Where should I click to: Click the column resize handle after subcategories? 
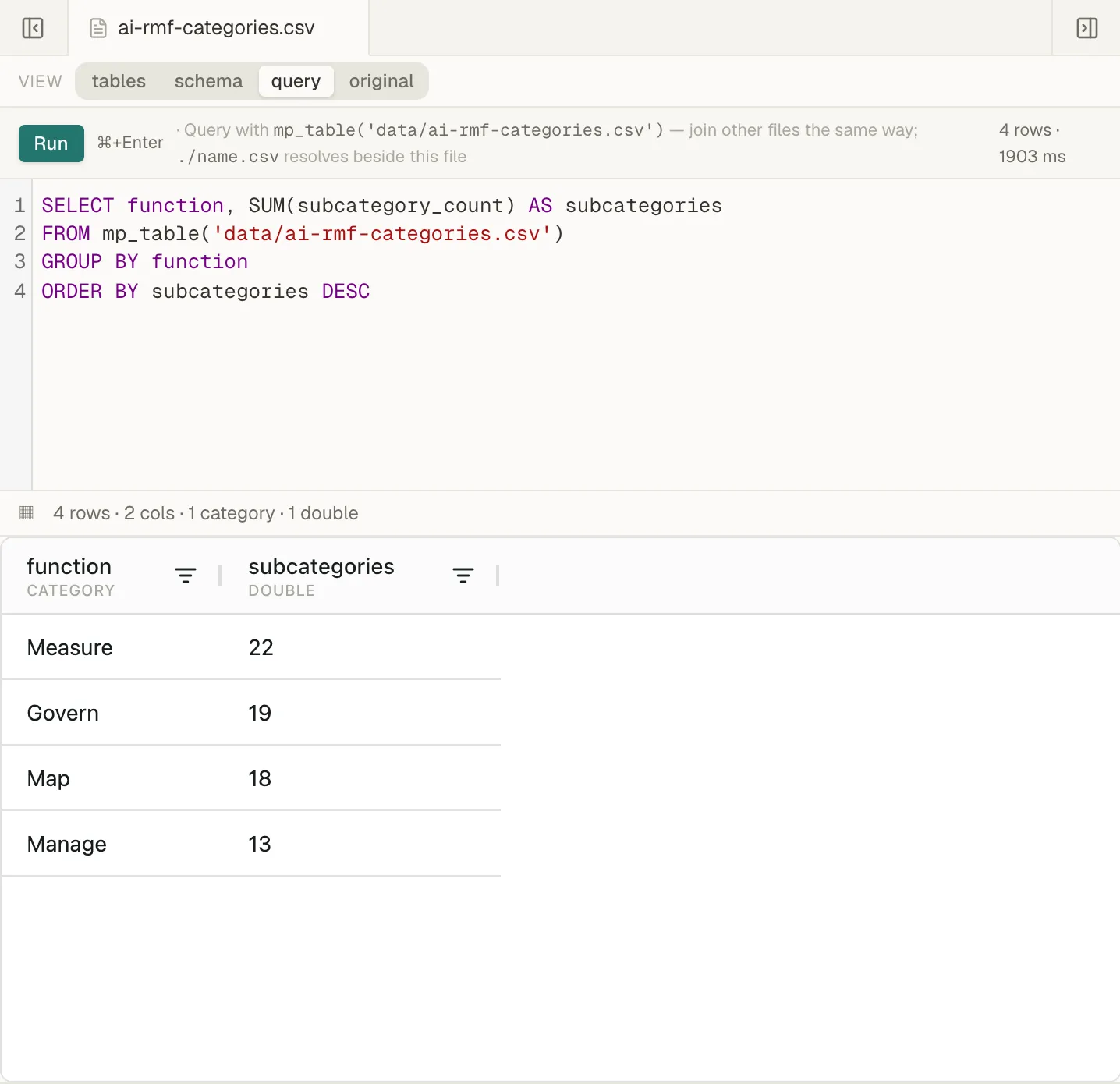498,576
